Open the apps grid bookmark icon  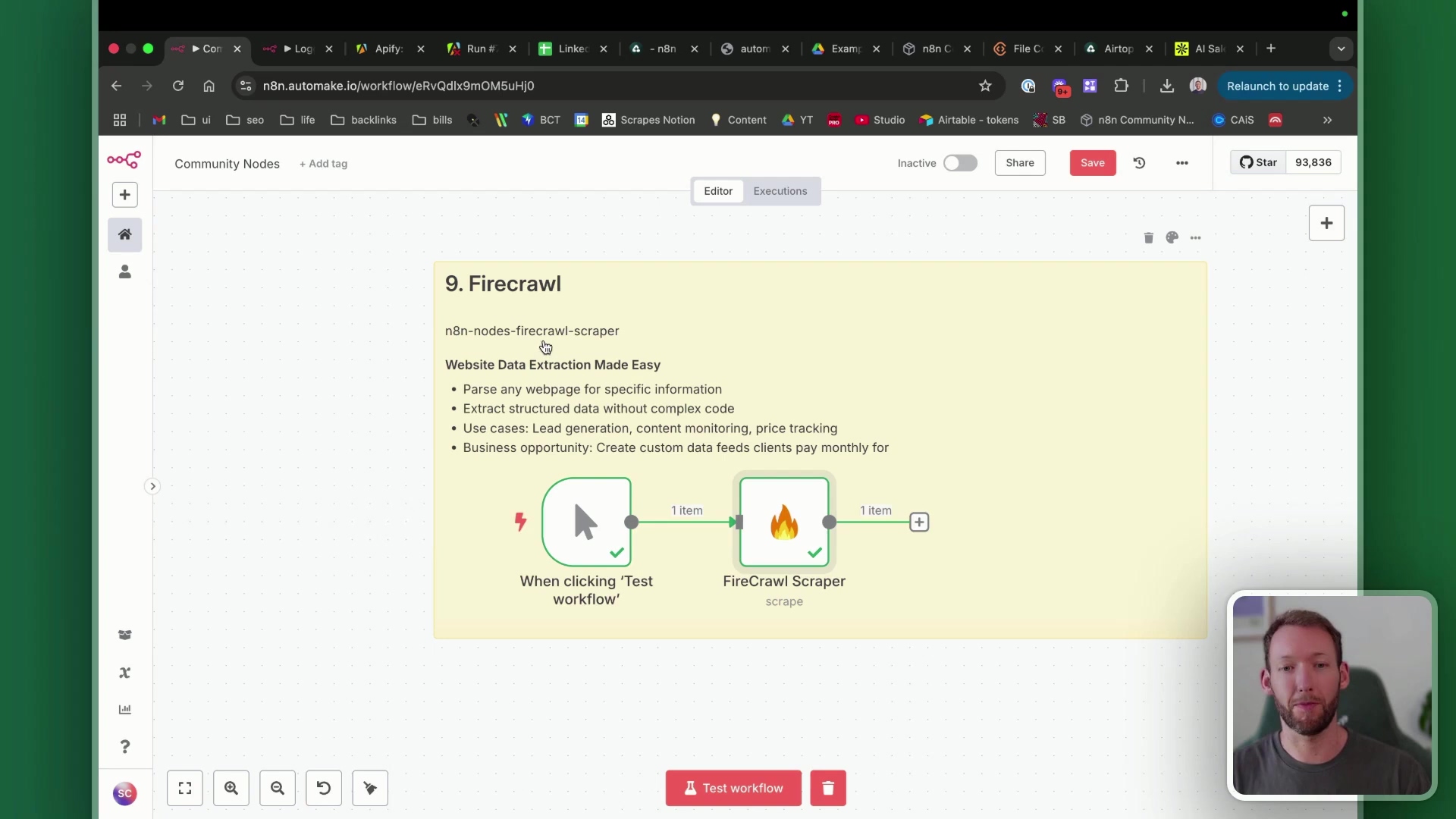tap(120, 120)
